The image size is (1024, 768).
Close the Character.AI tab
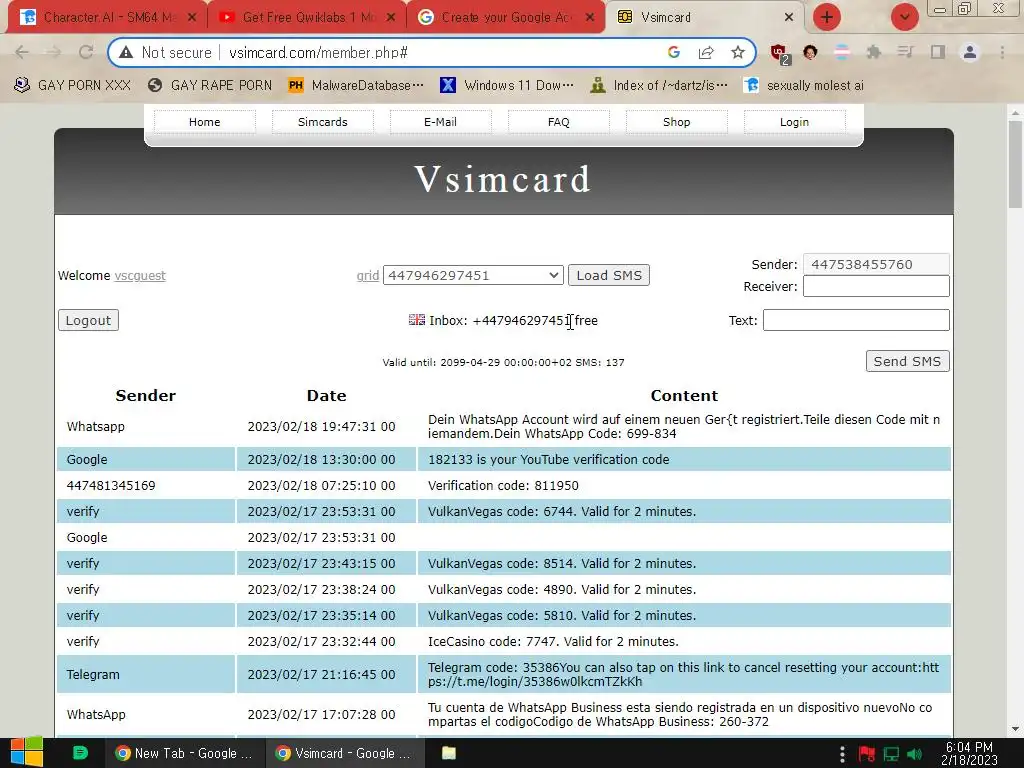(191, 18)
